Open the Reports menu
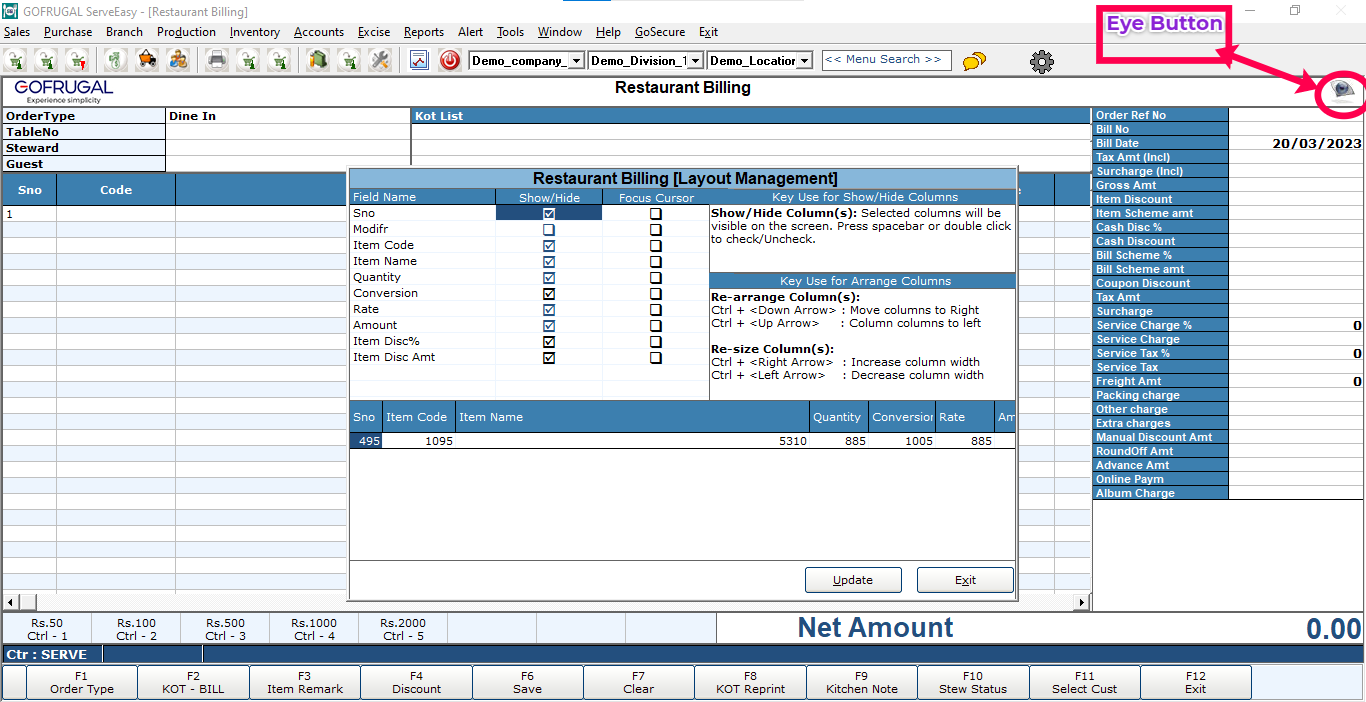Screen dimensions: 1366x702 [424, 32]
